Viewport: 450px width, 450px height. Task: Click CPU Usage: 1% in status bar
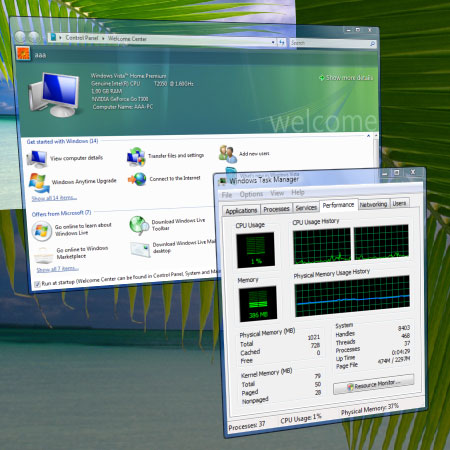(x=301, y=418)
